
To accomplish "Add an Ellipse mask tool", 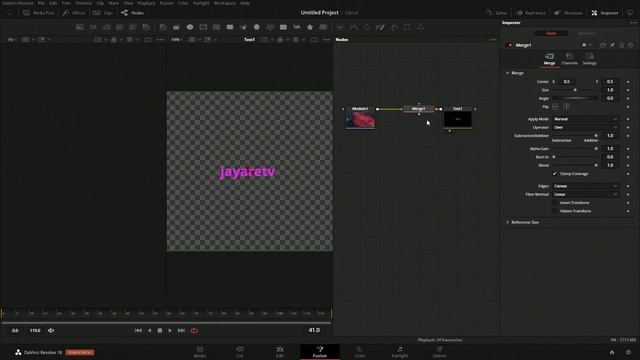I will (190, 27).
